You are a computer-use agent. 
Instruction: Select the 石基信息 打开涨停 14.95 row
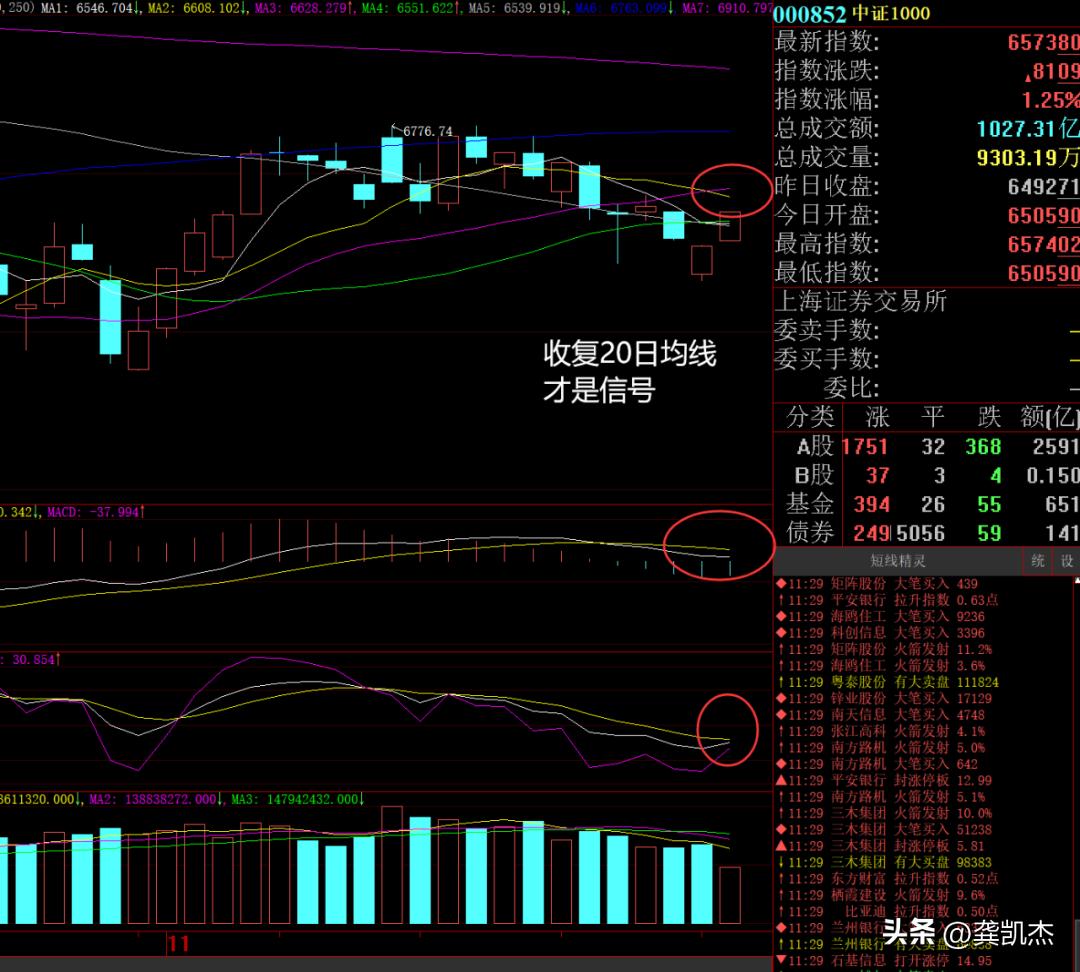point(884,960)
